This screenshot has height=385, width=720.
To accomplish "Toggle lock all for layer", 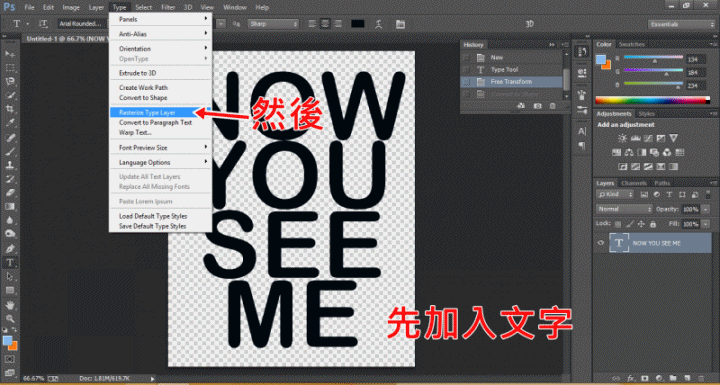I will coord(653,224).
